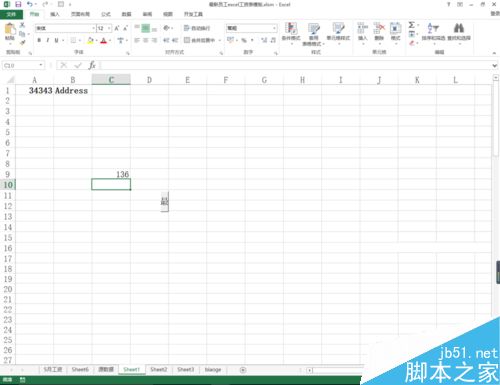Open the font name dropdown
Viewport: 500px width, 385px height.
[94, 28]
